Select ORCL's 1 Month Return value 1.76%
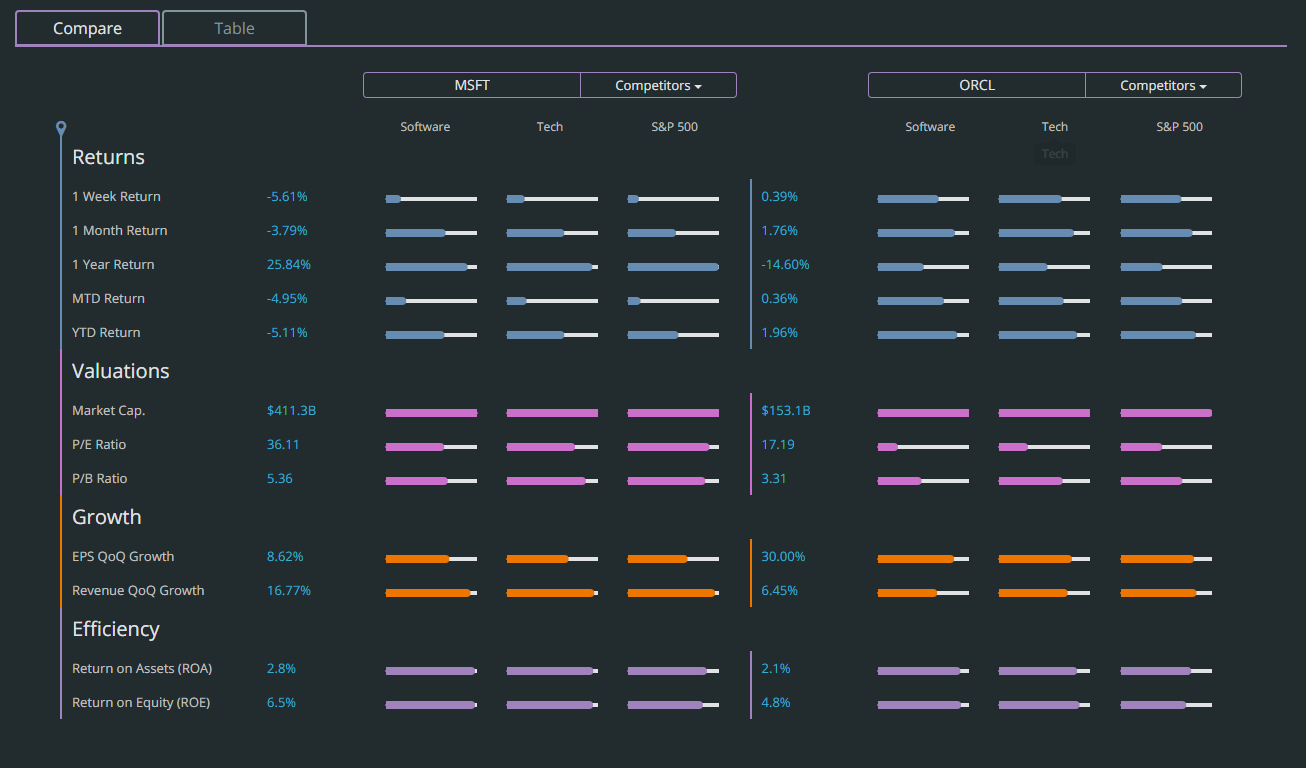This screenshot has height=768, width=1306. (780, 231)
